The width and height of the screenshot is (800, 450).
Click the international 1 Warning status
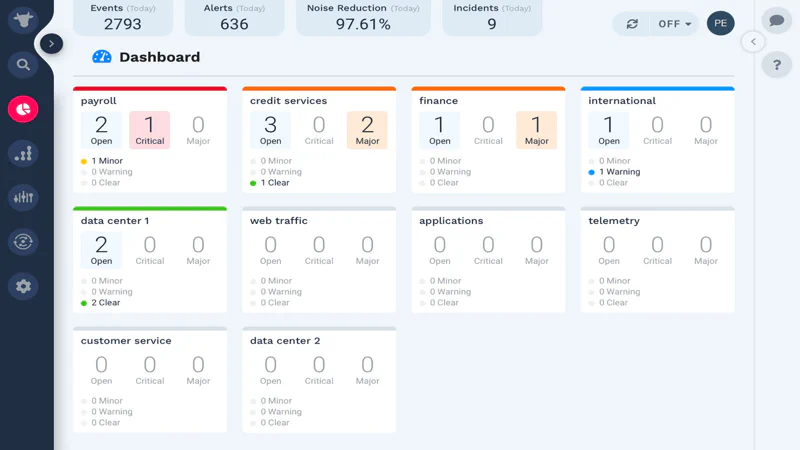point(619,172)
